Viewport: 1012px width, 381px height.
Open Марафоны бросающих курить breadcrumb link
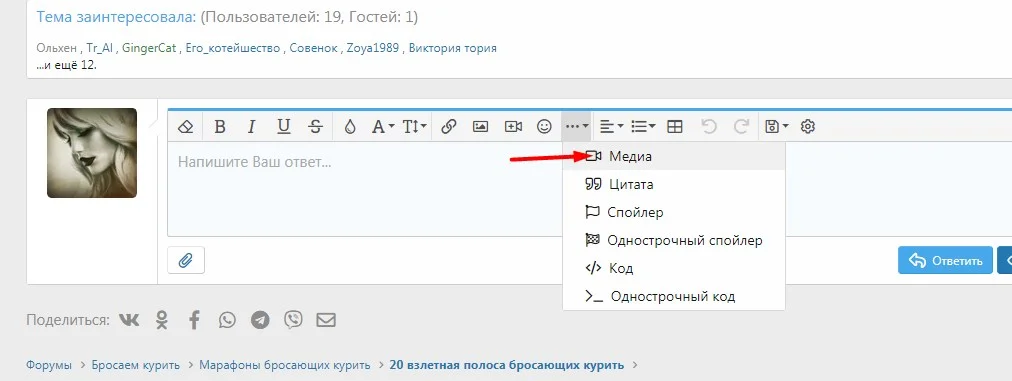[285, 365]
